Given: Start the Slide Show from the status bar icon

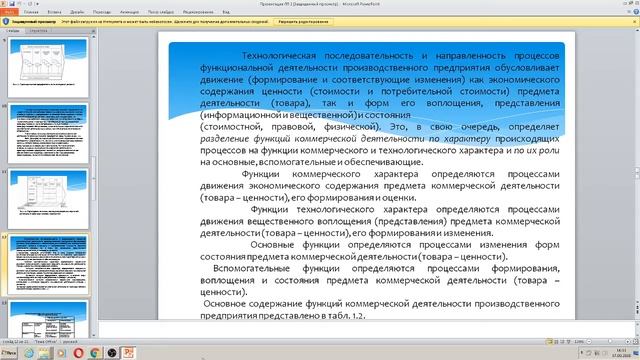Looking at the screenshot, I should pos(568,341).
